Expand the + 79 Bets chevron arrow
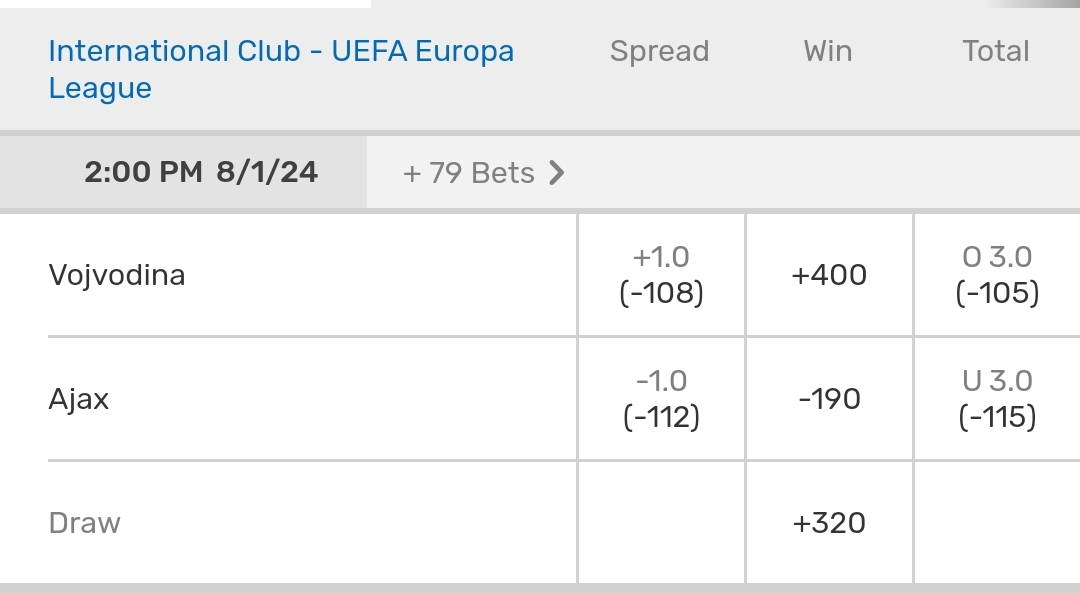Viewport: 1080px width, 593px height. click(557, 173)
